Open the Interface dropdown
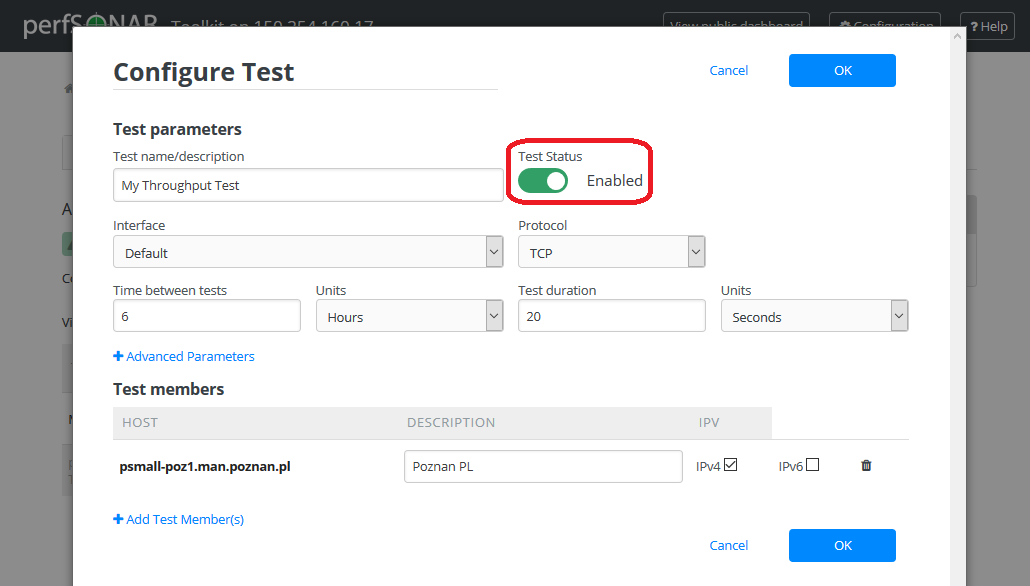The width and height of the screenshot is (1030, 586). click(308, 252)
